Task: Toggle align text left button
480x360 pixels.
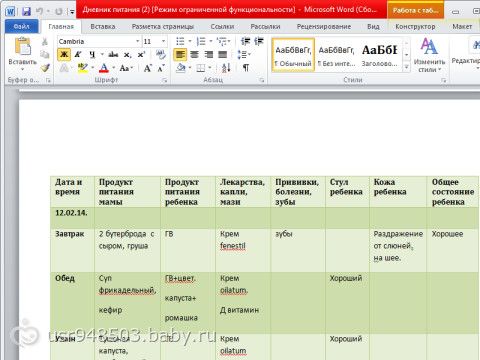Action: [x=180, y=54]
